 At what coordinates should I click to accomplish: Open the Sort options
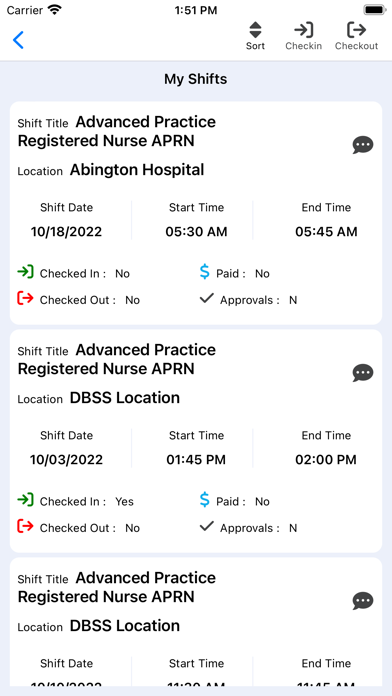coord(255,36)
